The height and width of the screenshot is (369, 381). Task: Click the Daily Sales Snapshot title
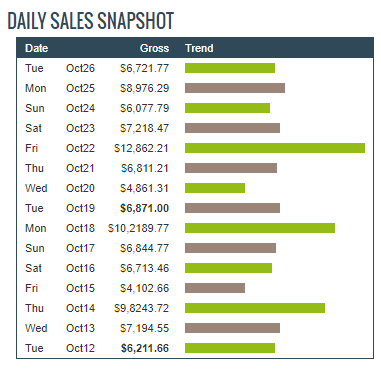tap(91, 21)
